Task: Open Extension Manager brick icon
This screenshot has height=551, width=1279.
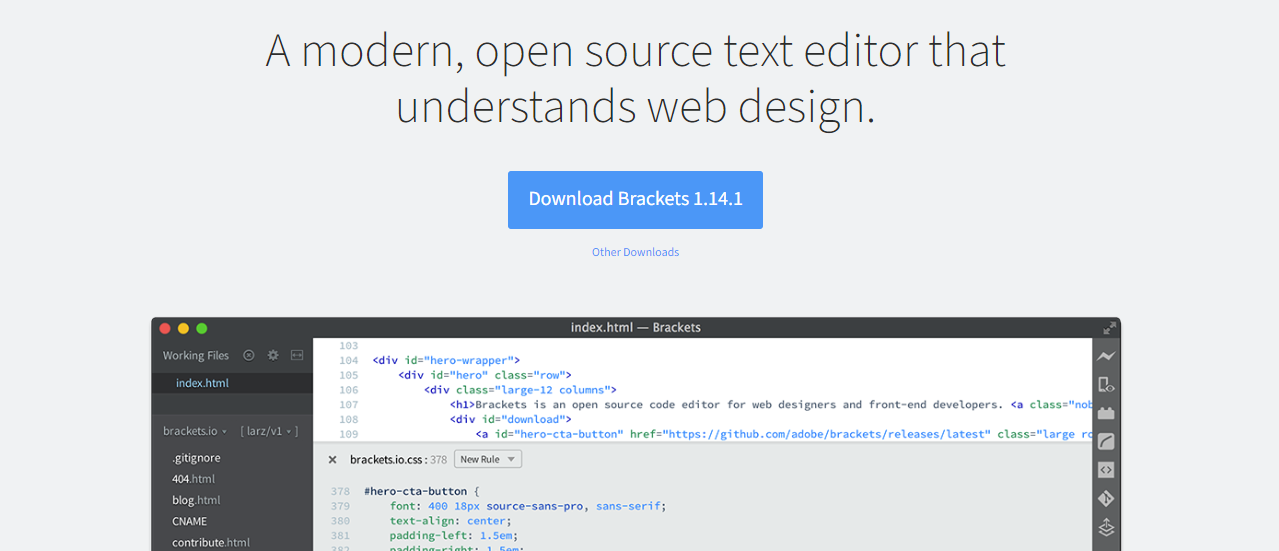Action: 1106,413
